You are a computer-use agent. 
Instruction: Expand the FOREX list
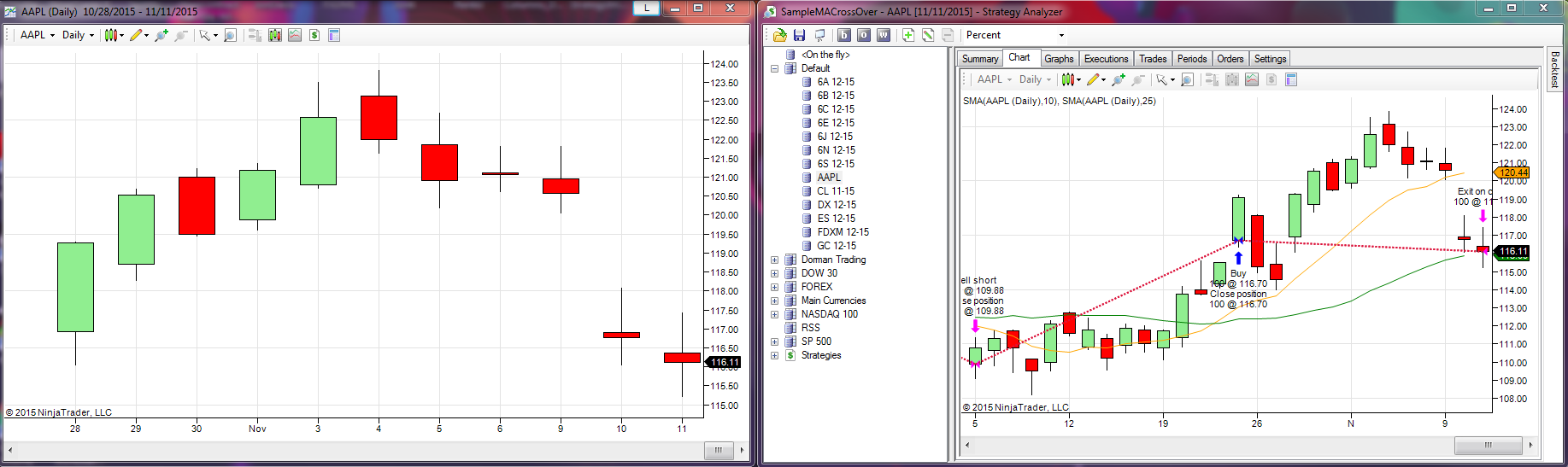click(775, 287)
